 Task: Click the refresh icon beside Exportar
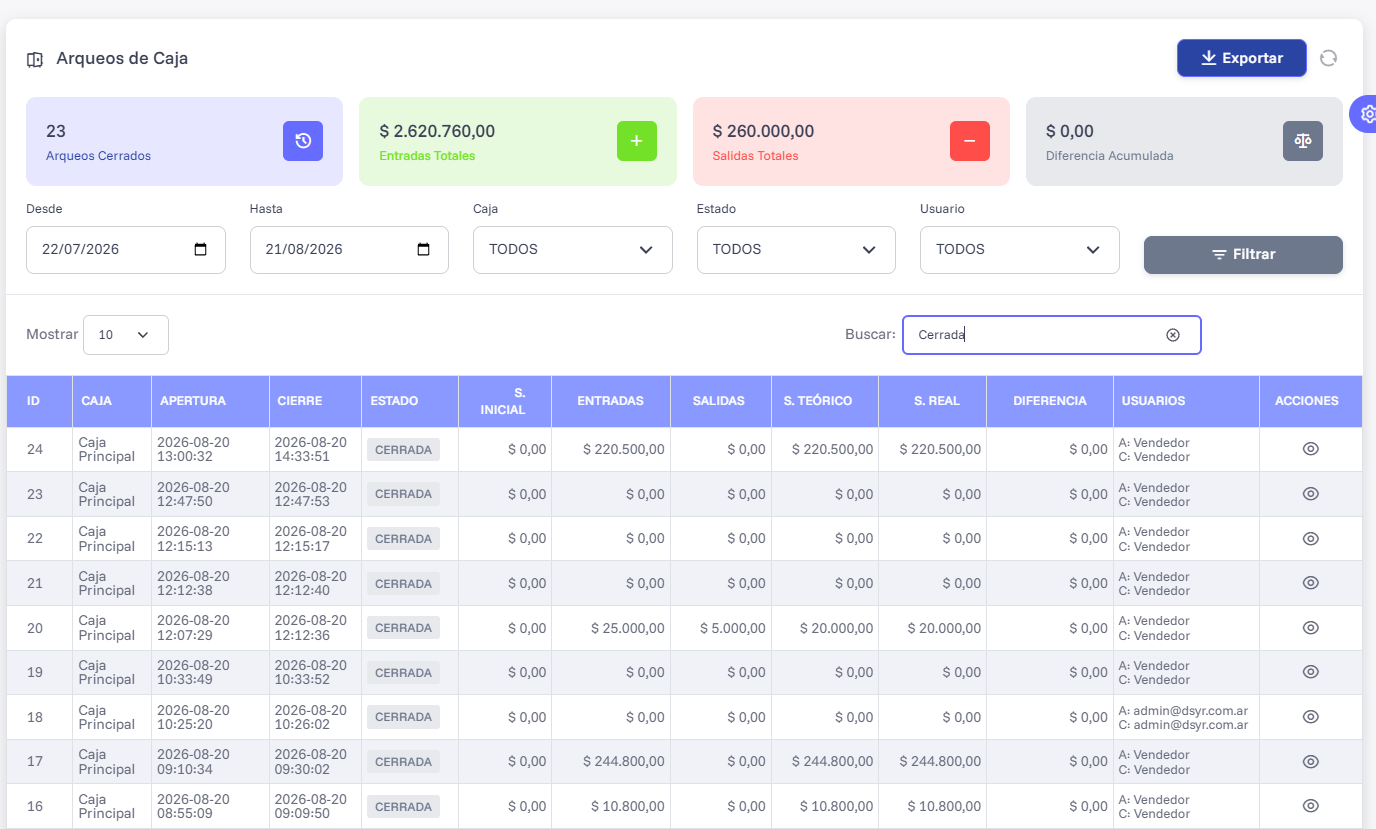(x=1328, y=58)
